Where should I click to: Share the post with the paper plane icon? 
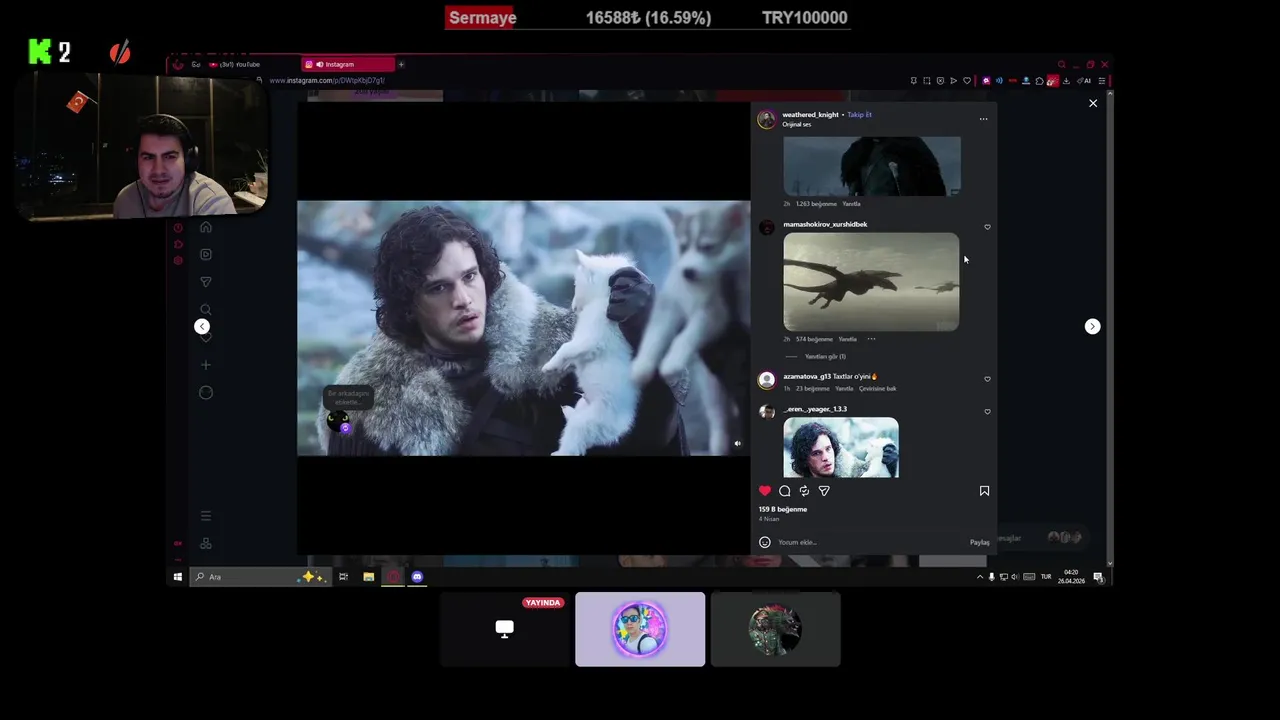(824, 491)
